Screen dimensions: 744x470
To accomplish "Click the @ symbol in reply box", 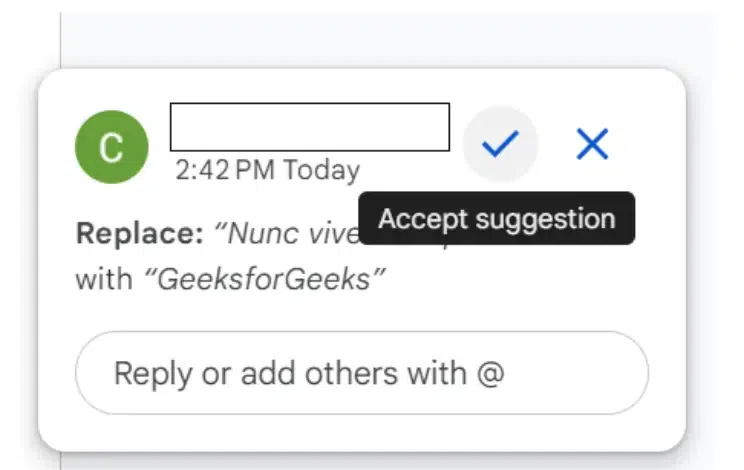I will [x=490, y=373].
